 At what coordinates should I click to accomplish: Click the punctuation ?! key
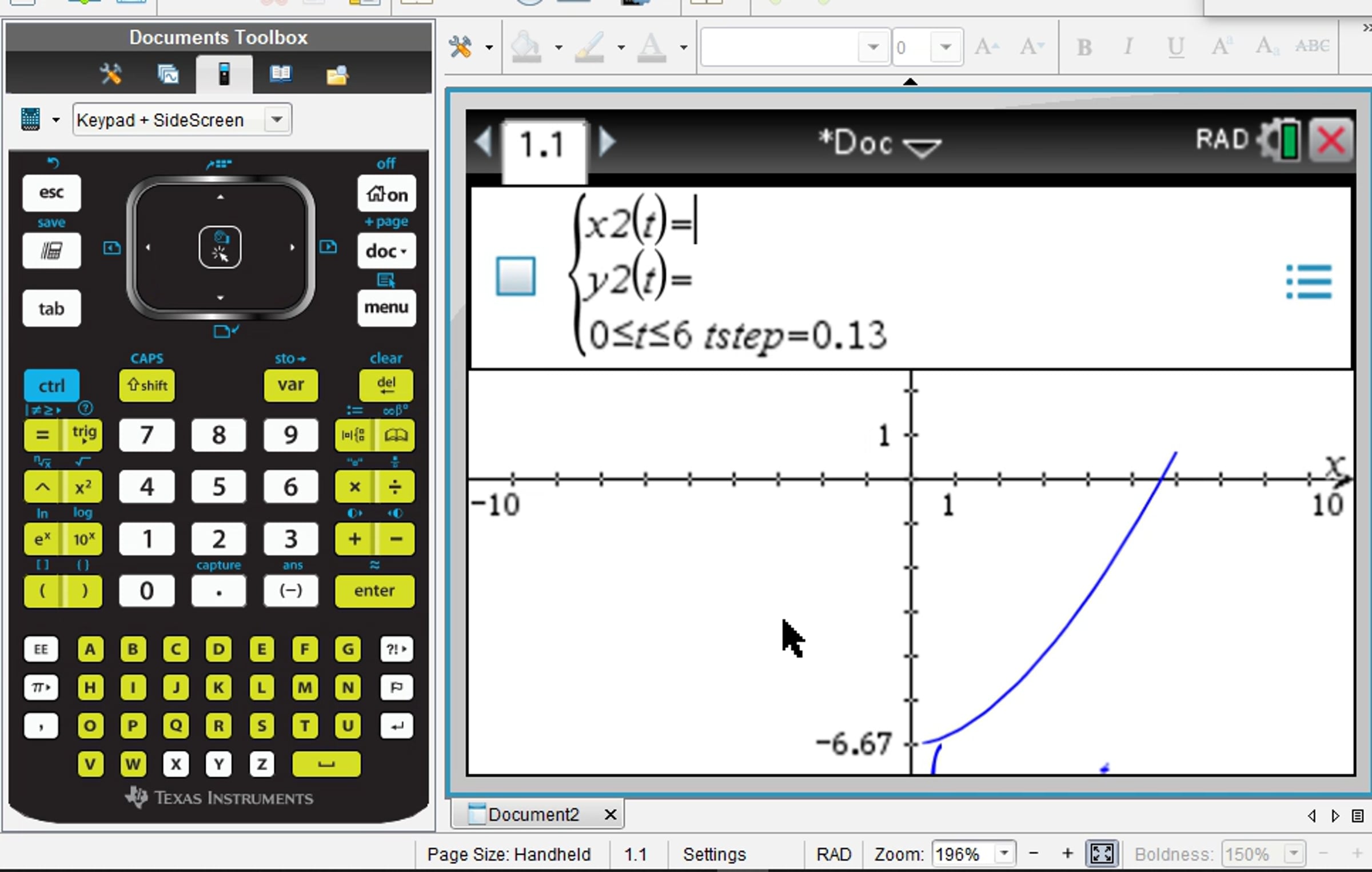tap(396, 649)
